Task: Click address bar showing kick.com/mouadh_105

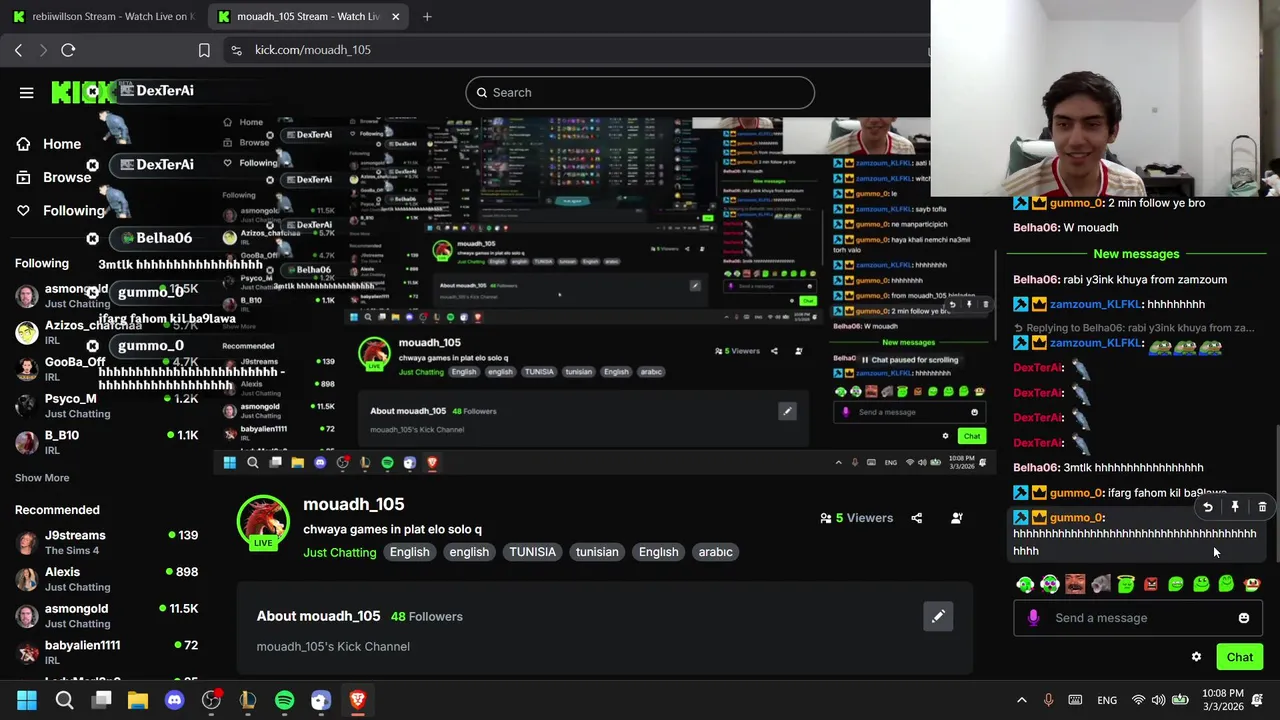Action: click(312, 50)
